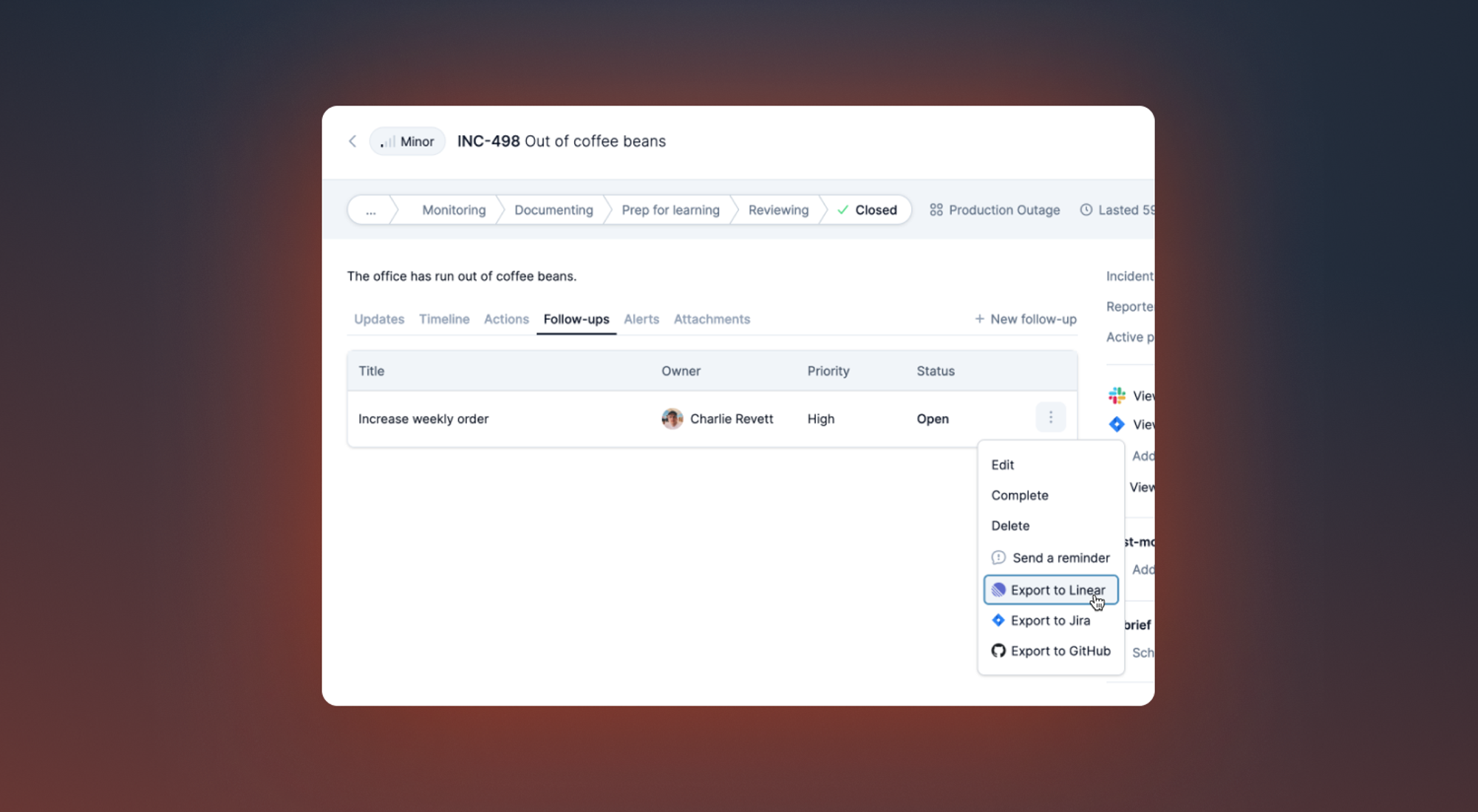This screenshot has width=1478, height=812.
Task: Expand the collapsed status steps ellipsis
Action: (370, 211)
